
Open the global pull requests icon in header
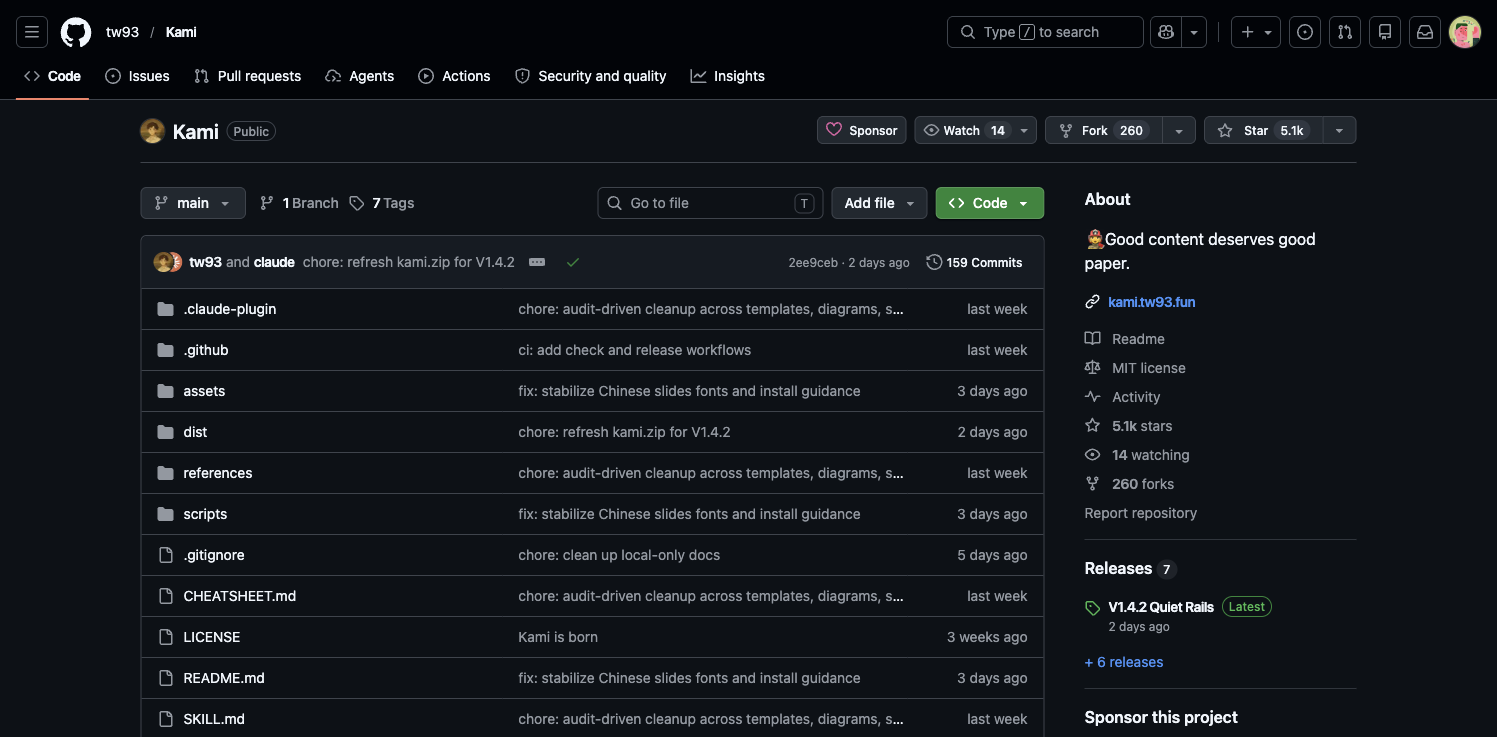pyautogui.click(x=1345, y=32)
